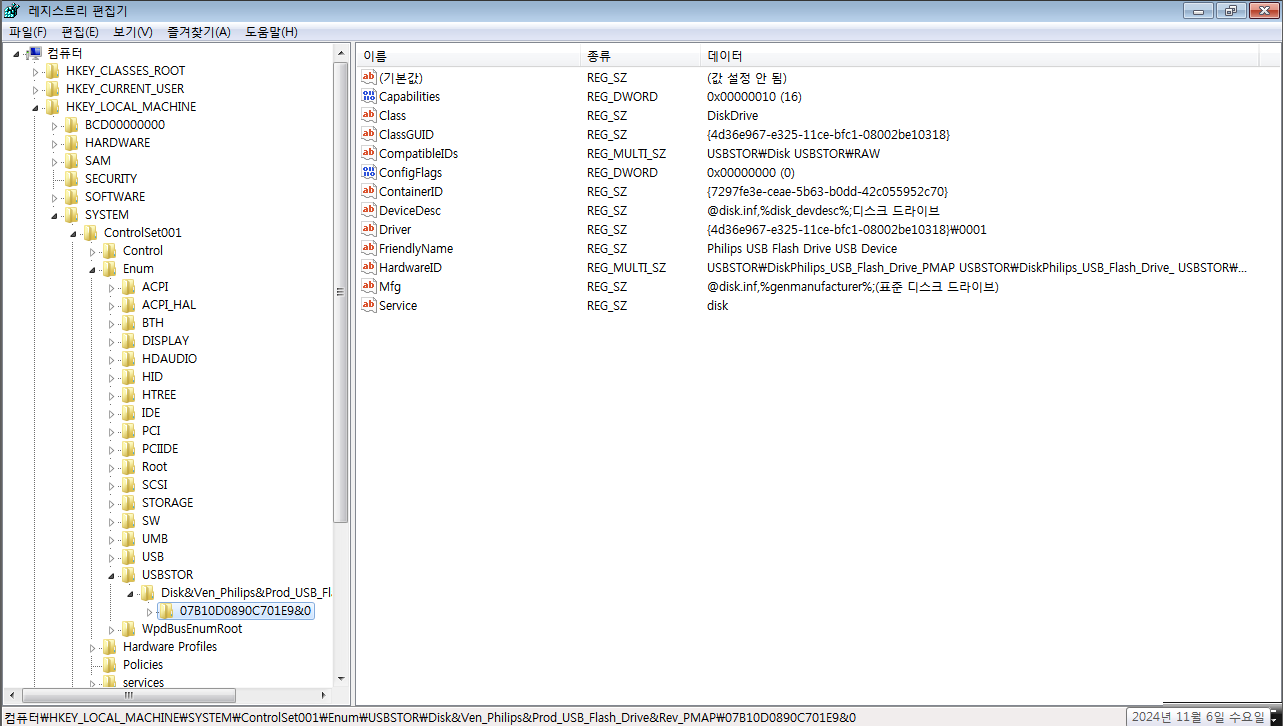The height and width of the screenshot is (726, 1283).
Task: Expand the Hardware Profiles key arrow
Action: pyautogui.click(x=93, y=648)
